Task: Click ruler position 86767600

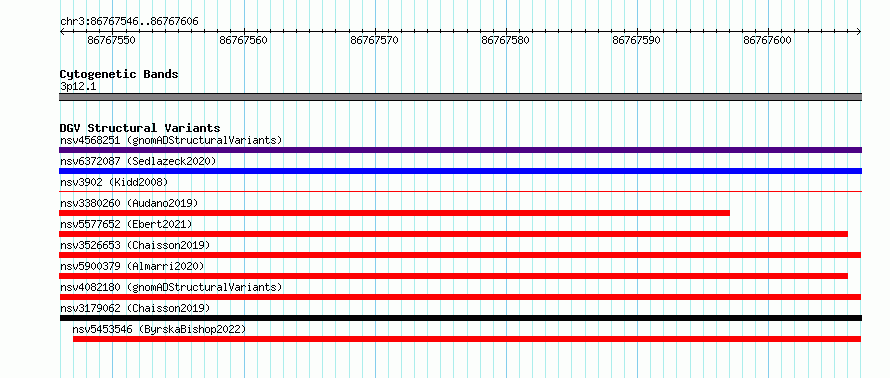Action: pos(768,41)
